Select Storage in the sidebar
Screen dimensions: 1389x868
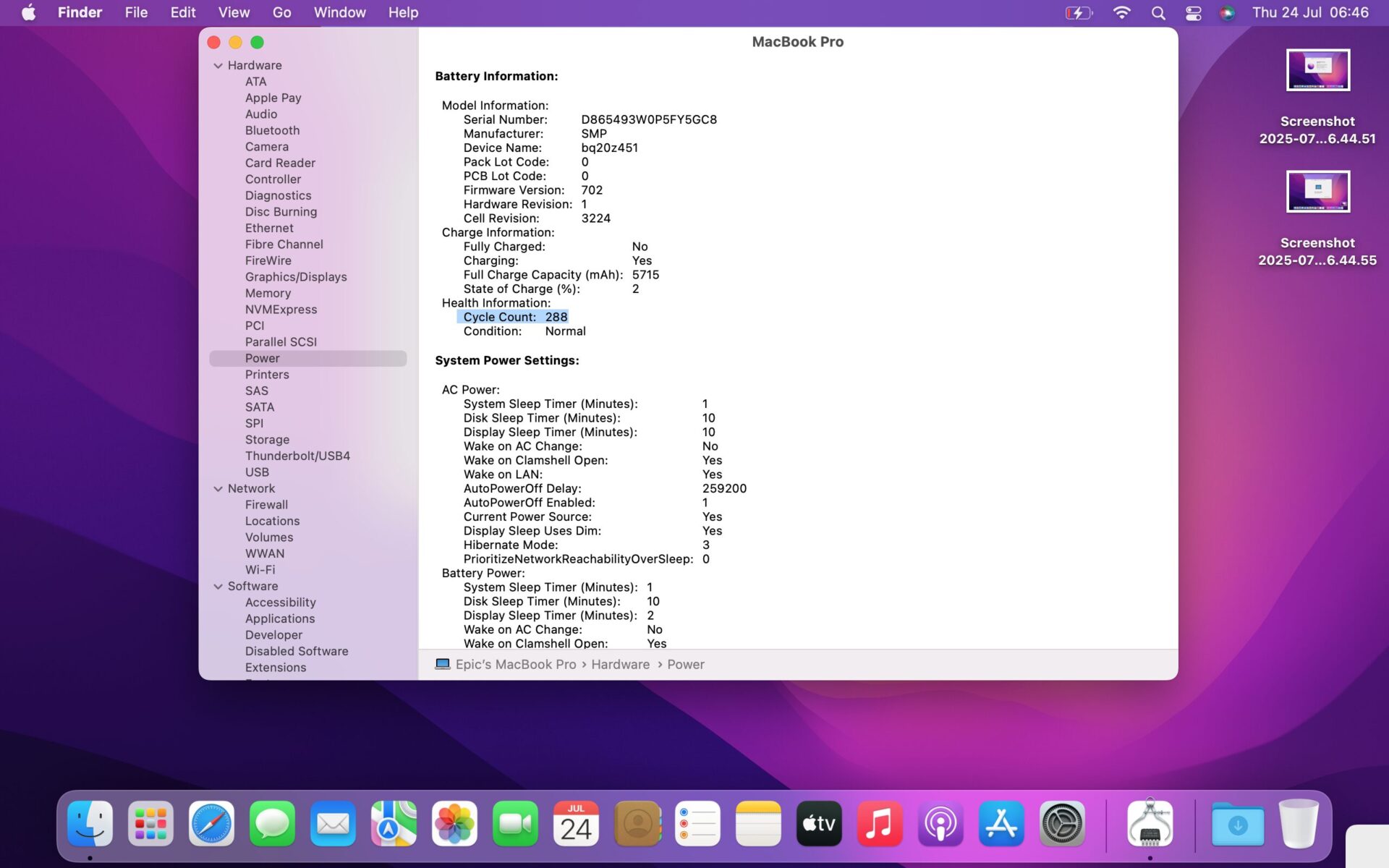(x=267, y=440)
